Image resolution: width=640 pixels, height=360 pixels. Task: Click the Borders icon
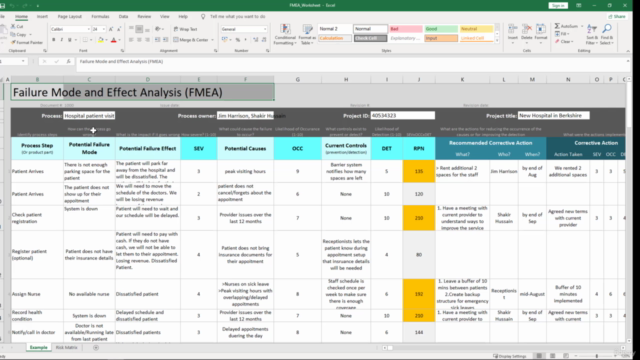tap(85, 40)
